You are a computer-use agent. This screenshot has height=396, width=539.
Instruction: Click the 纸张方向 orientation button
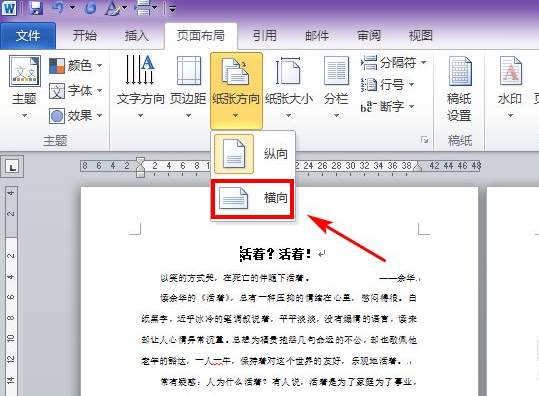coord(236,90)
